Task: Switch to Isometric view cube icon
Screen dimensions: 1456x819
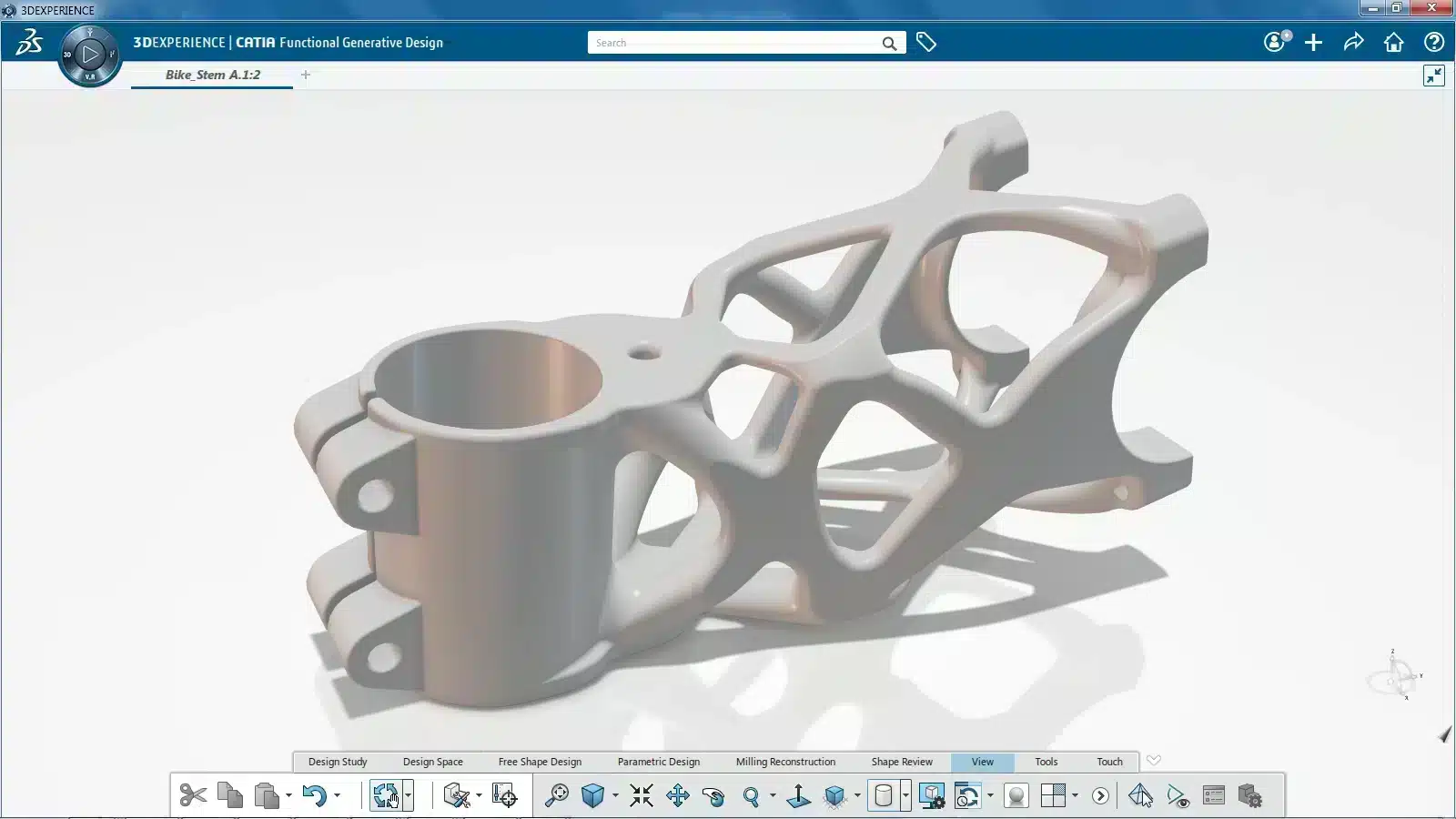Action: click(x=592, y=795)
